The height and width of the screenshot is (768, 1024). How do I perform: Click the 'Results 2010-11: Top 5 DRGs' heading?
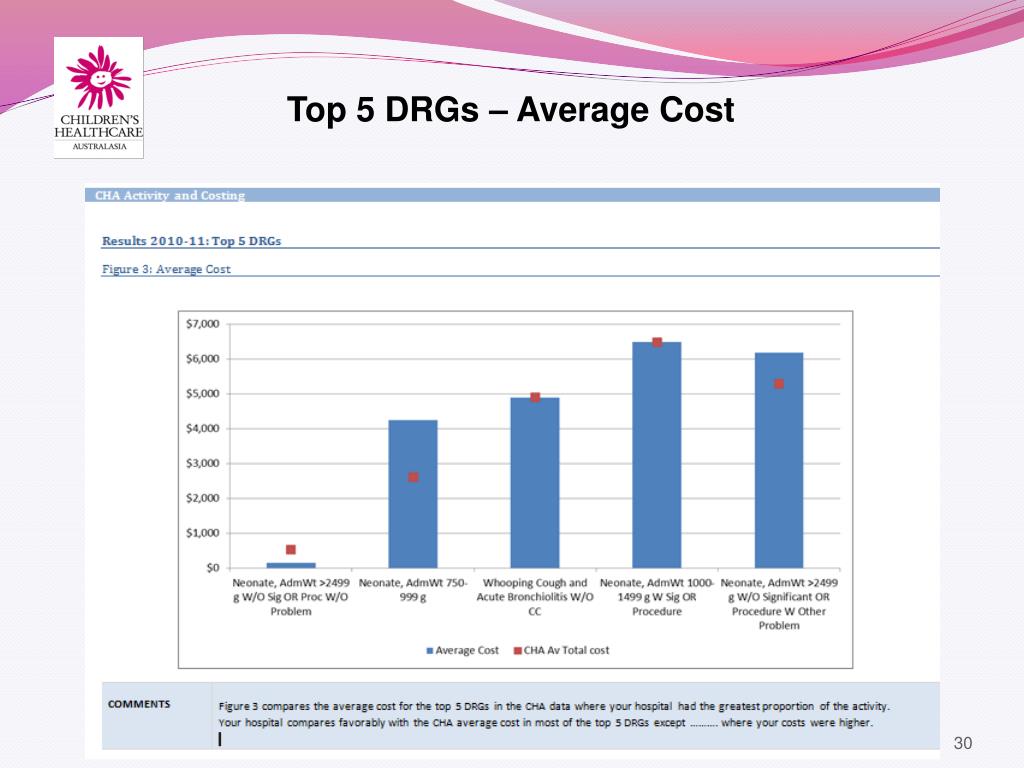coord(191,241)
